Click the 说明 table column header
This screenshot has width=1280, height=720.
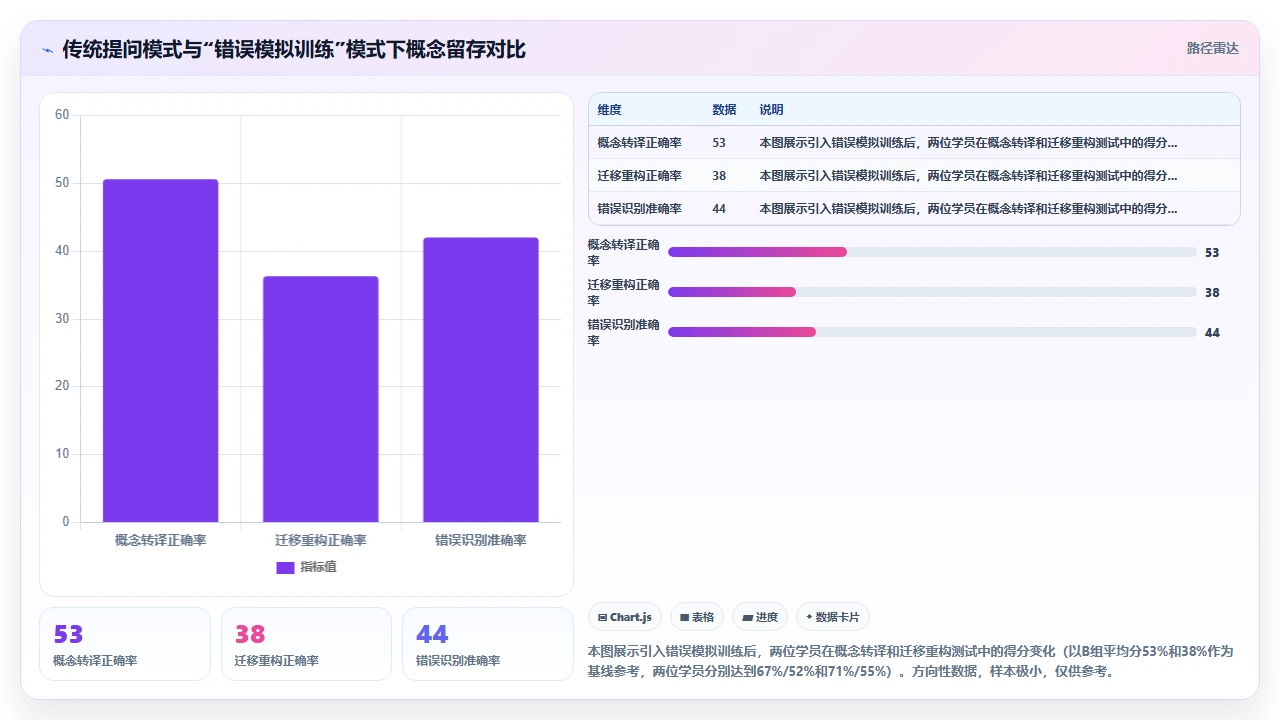(x=771, y=109)
